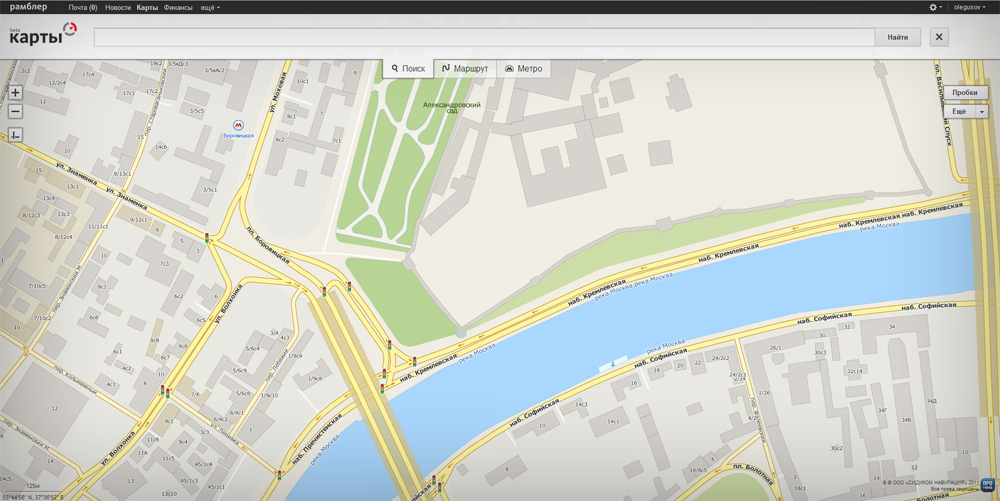The width and height of the screenshot is (1000, 501).
Task: Focus the map search input field
Action: click(484, 37)
